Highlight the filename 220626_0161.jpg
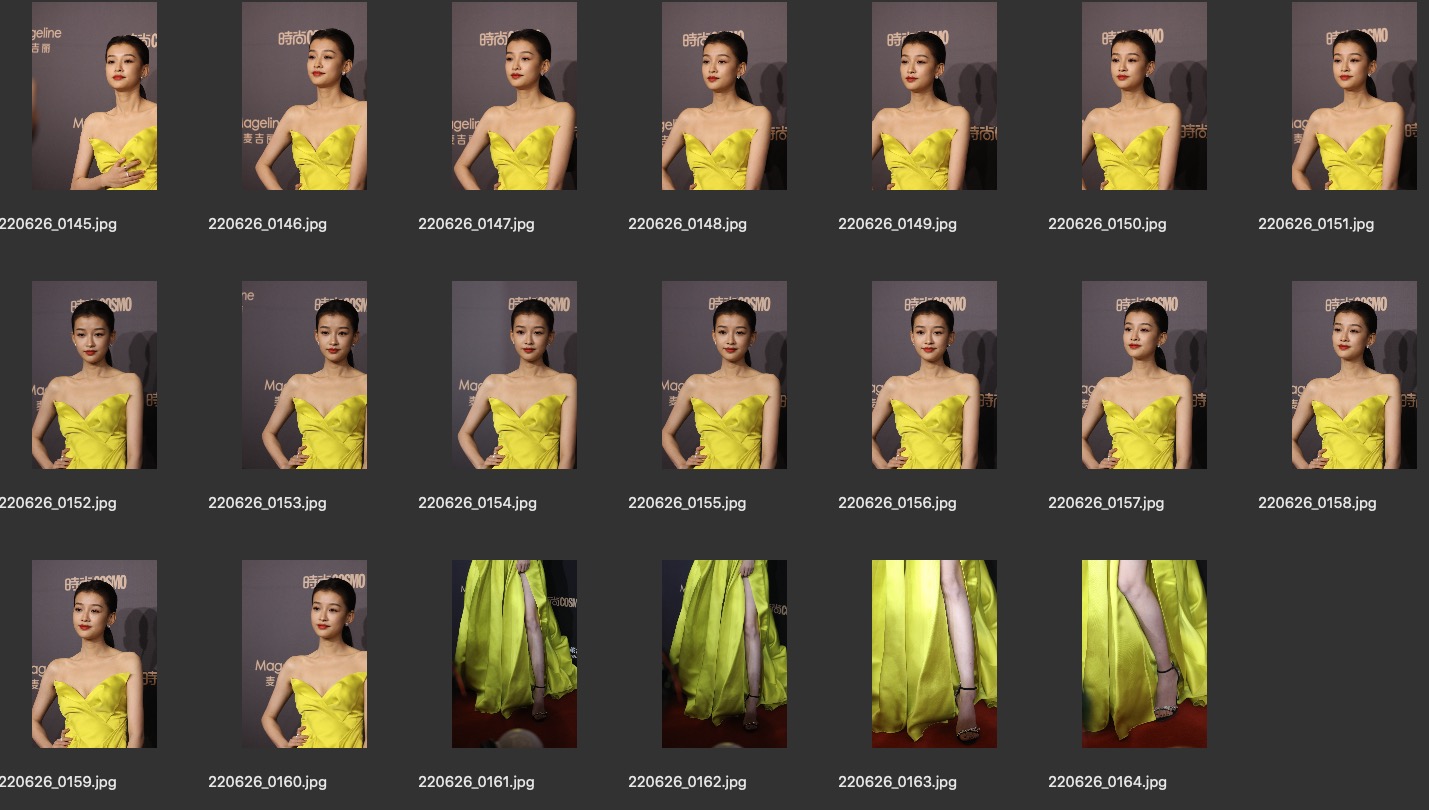1429x810 pixels. [x=476, y=782]
